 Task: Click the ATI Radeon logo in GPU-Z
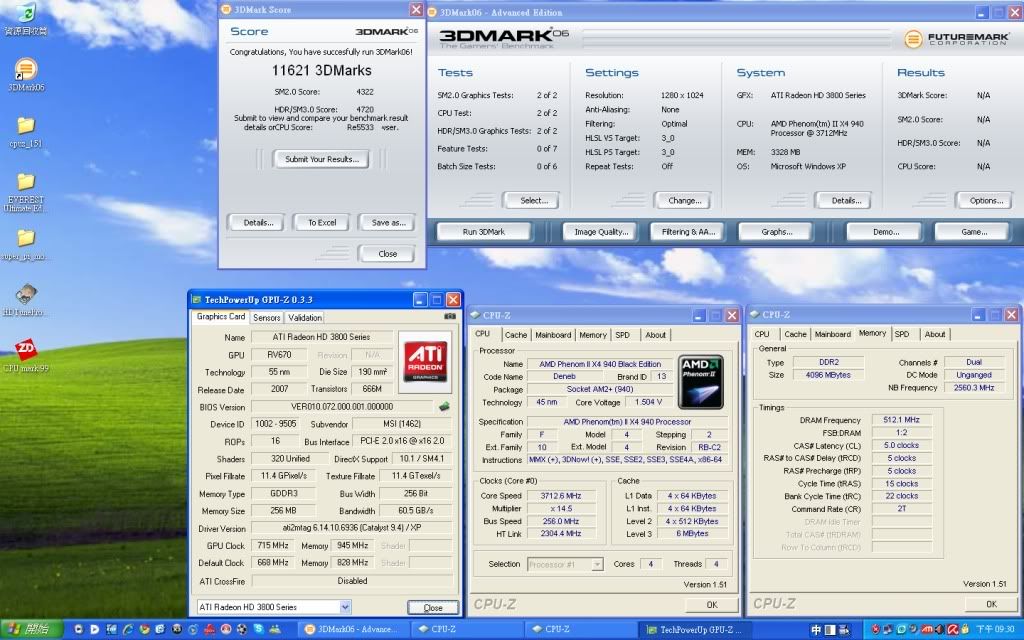(x=425, y=361)
